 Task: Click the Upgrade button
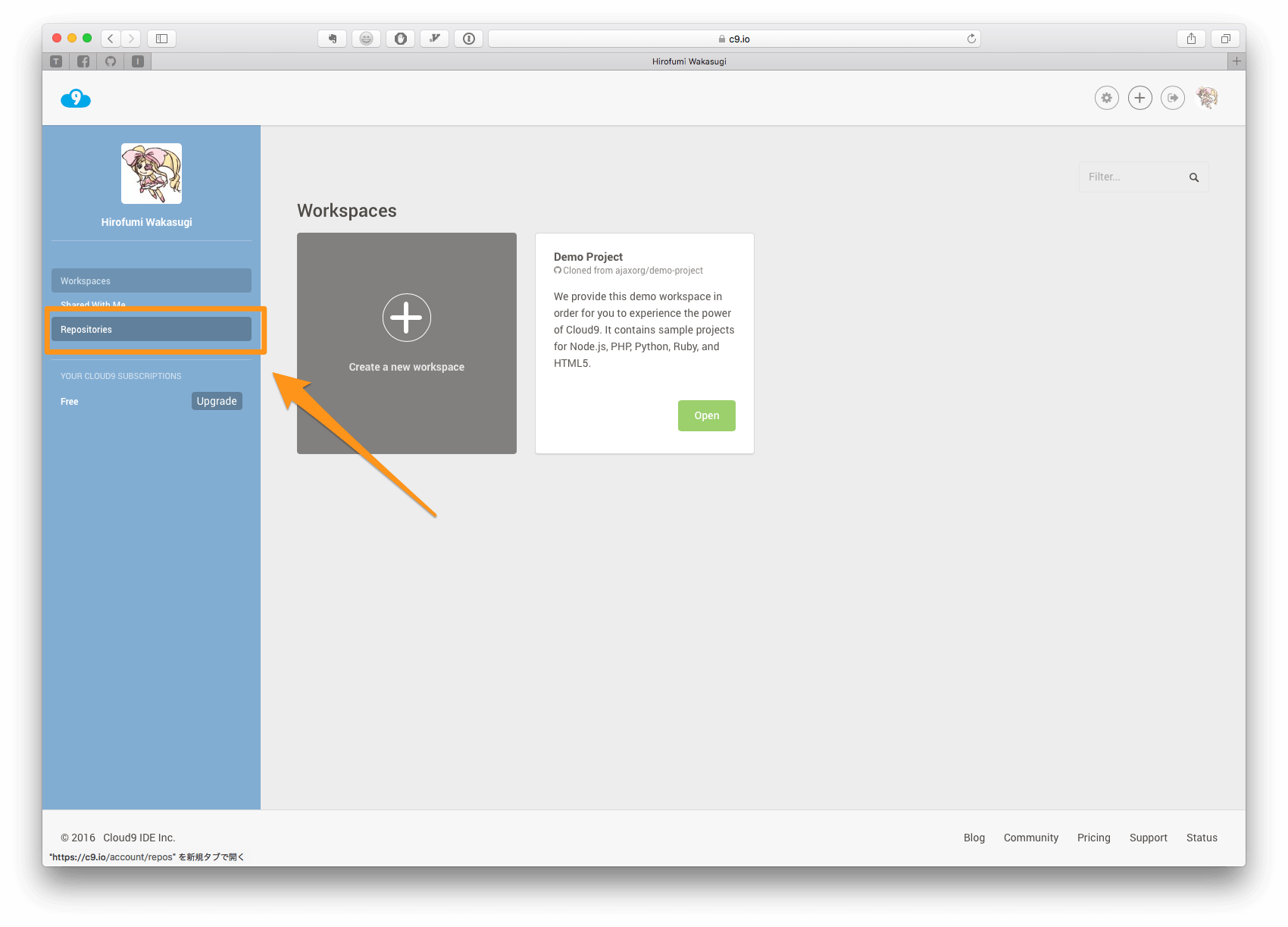(217, 401)
